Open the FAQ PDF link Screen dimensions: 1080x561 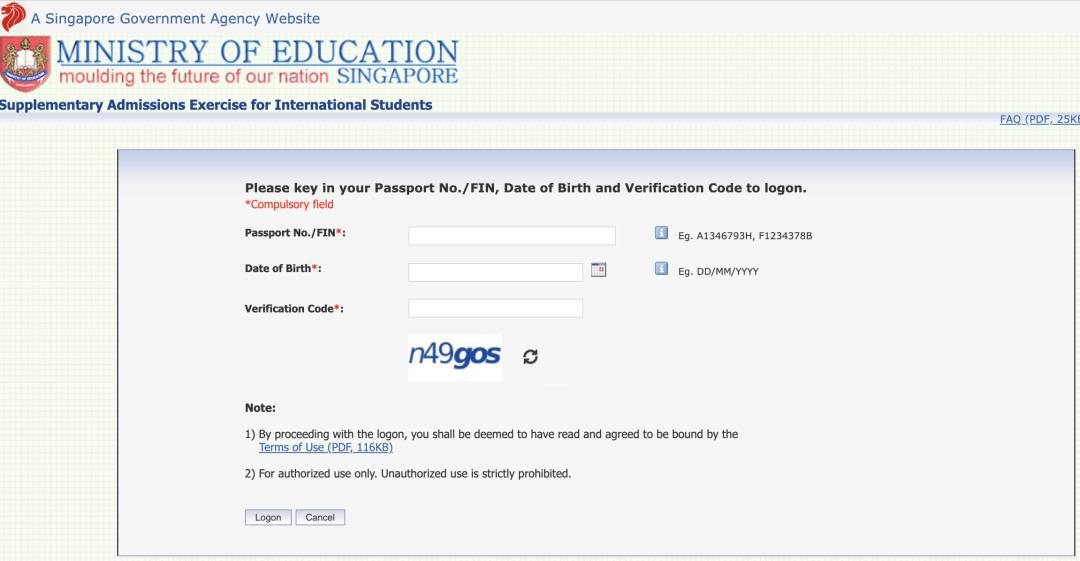pyautogui.click(x=1039, y=119)
